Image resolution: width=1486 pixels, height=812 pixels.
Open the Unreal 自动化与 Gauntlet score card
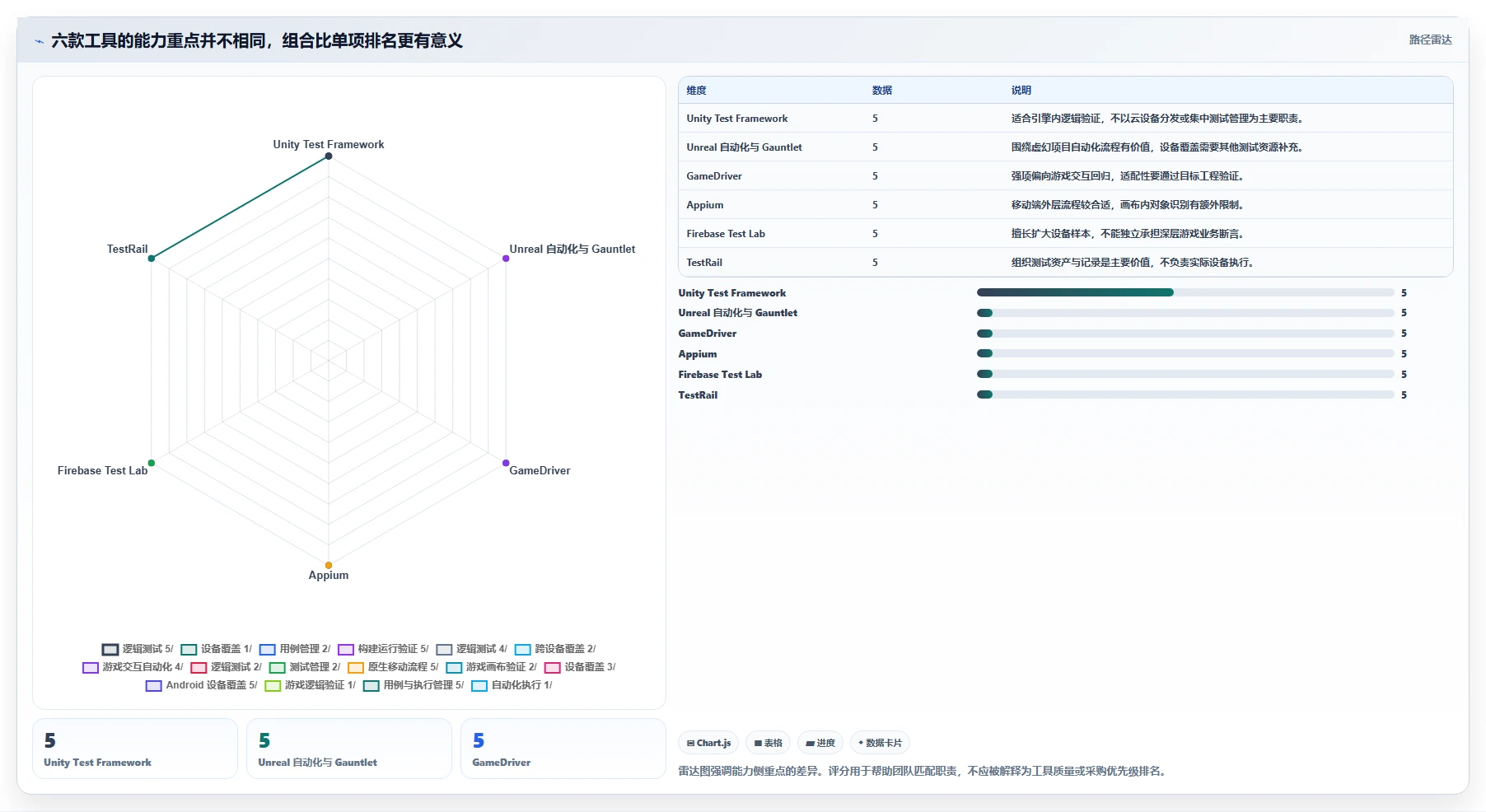tap(349, 749)
